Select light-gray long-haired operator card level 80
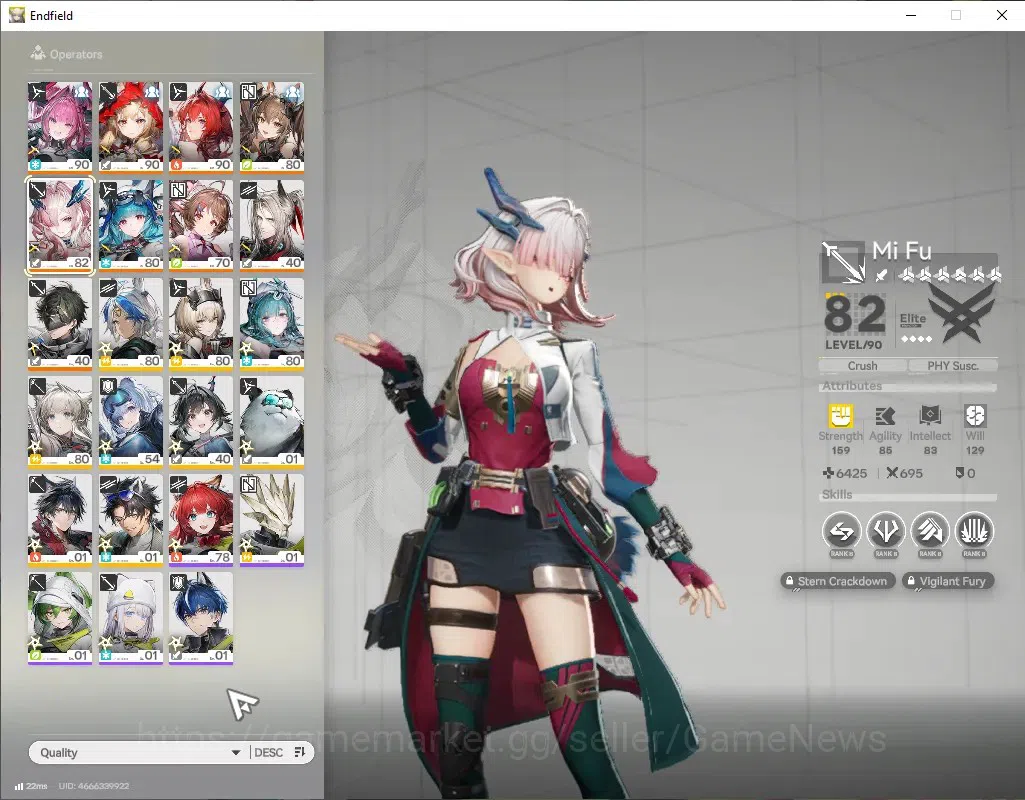The height and width of the screenshot is (800, 1025). coord(60,422)
